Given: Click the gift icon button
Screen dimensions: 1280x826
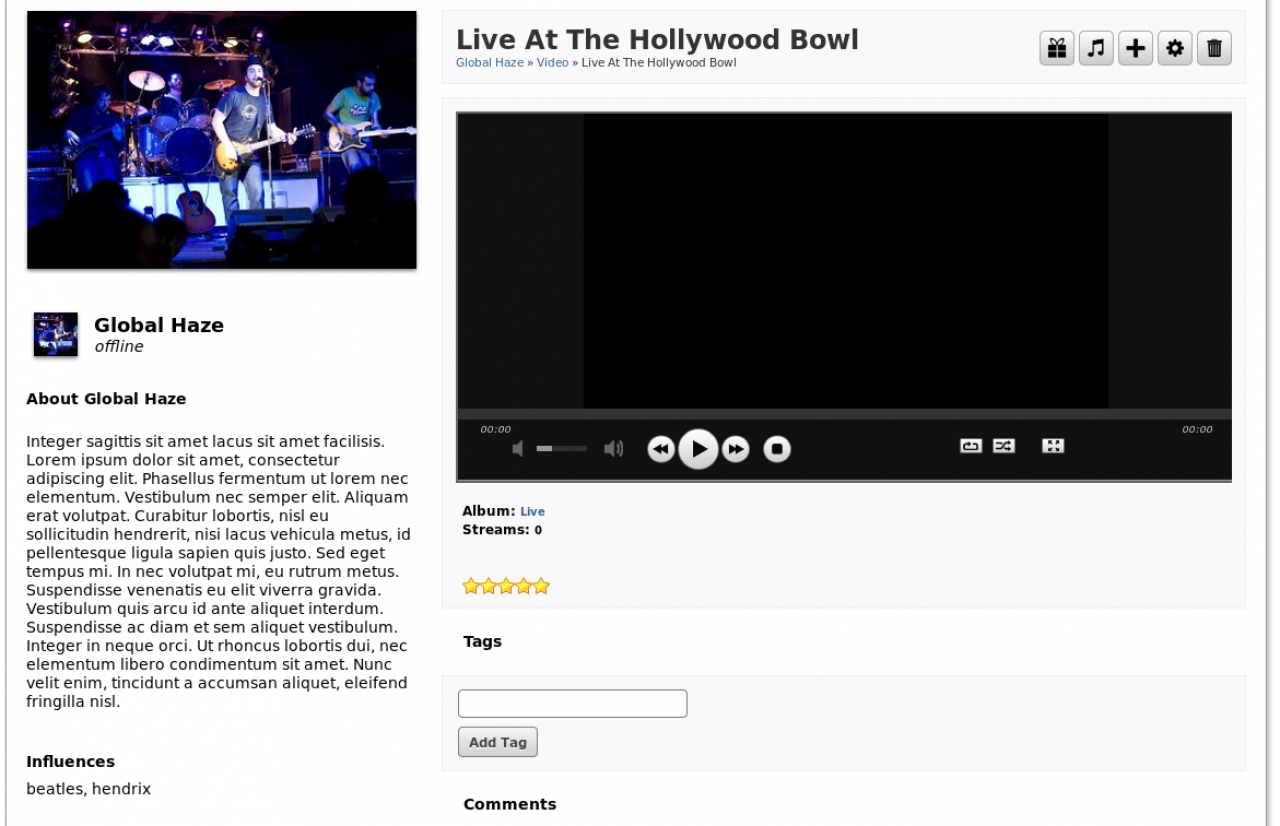Looking at the screenshot, I should 1057,48.
